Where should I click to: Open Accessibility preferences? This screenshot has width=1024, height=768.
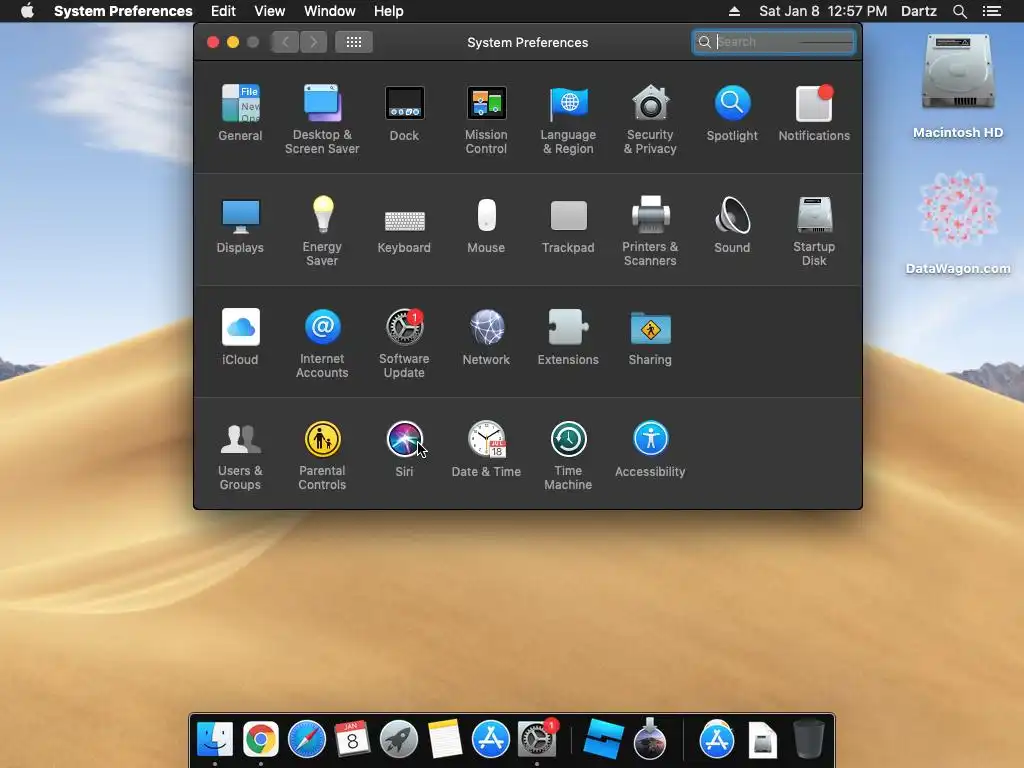tap(650, 449)
